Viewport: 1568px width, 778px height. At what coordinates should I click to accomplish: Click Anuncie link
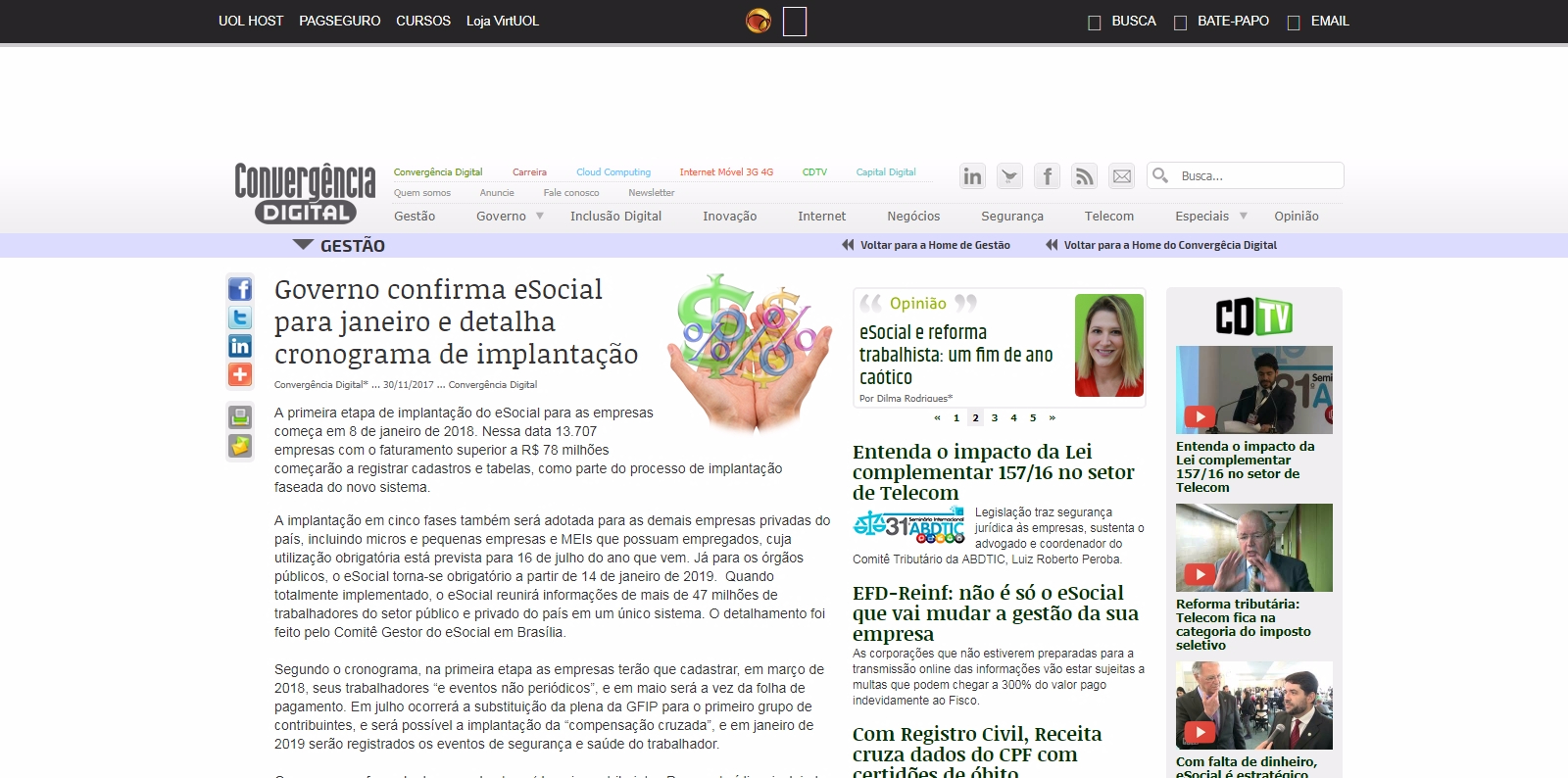point(497,193)
